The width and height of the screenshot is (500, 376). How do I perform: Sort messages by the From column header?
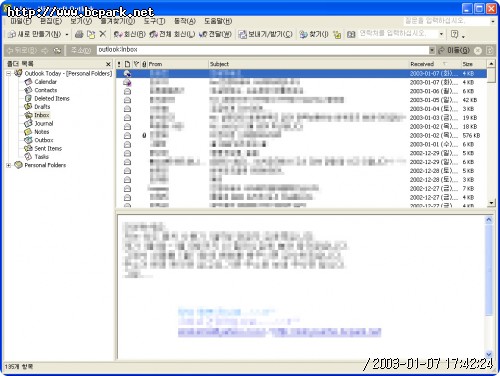click(x=178, y=64)
